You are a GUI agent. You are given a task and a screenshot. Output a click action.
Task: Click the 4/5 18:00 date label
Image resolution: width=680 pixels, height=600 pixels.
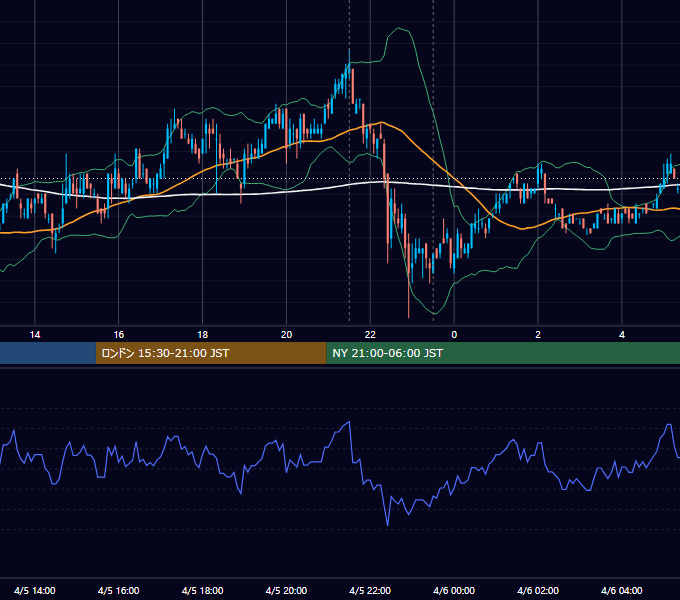pos(203,590)
